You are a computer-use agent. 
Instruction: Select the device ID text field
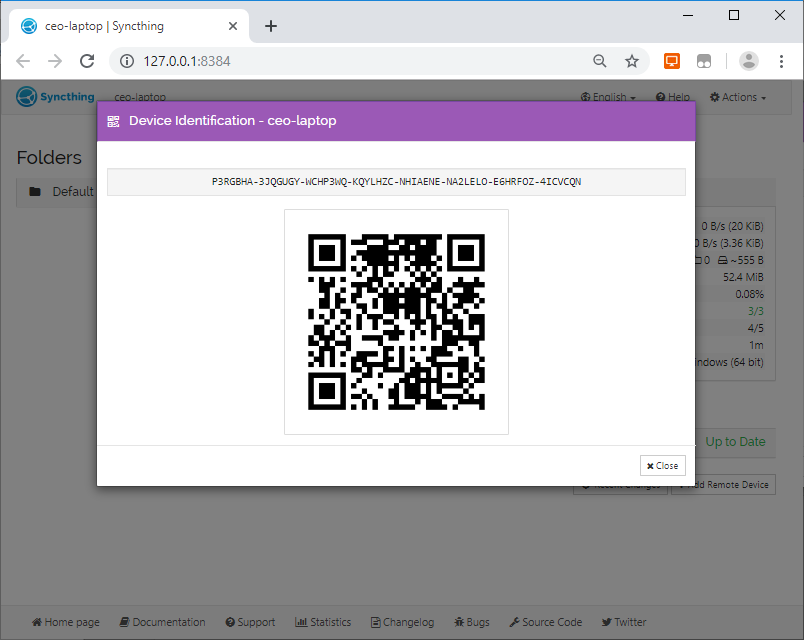point(396,182)
